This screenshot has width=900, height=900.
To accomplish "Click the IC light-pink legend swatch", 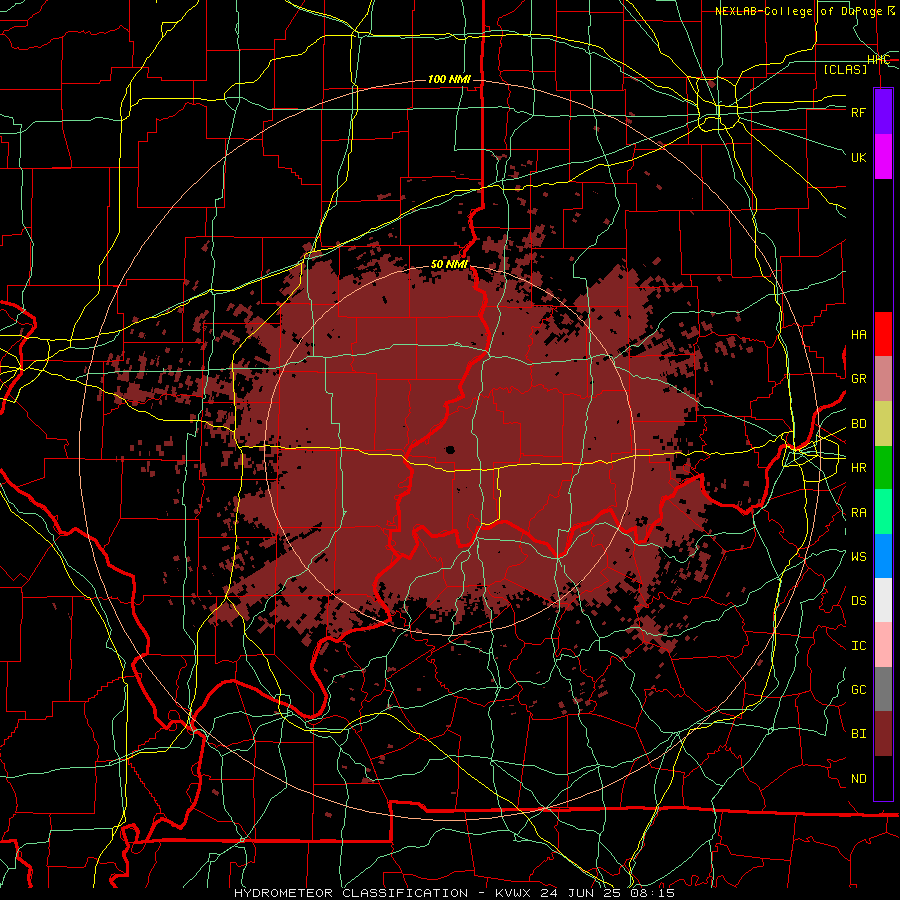I will [883, 645].
